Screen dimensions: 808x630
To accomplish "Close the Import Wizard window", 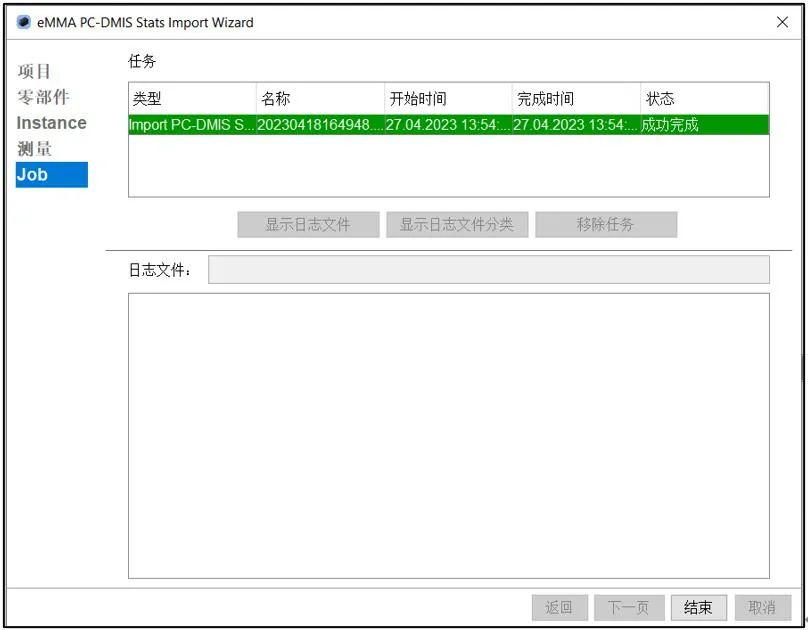I will [782, 22].
